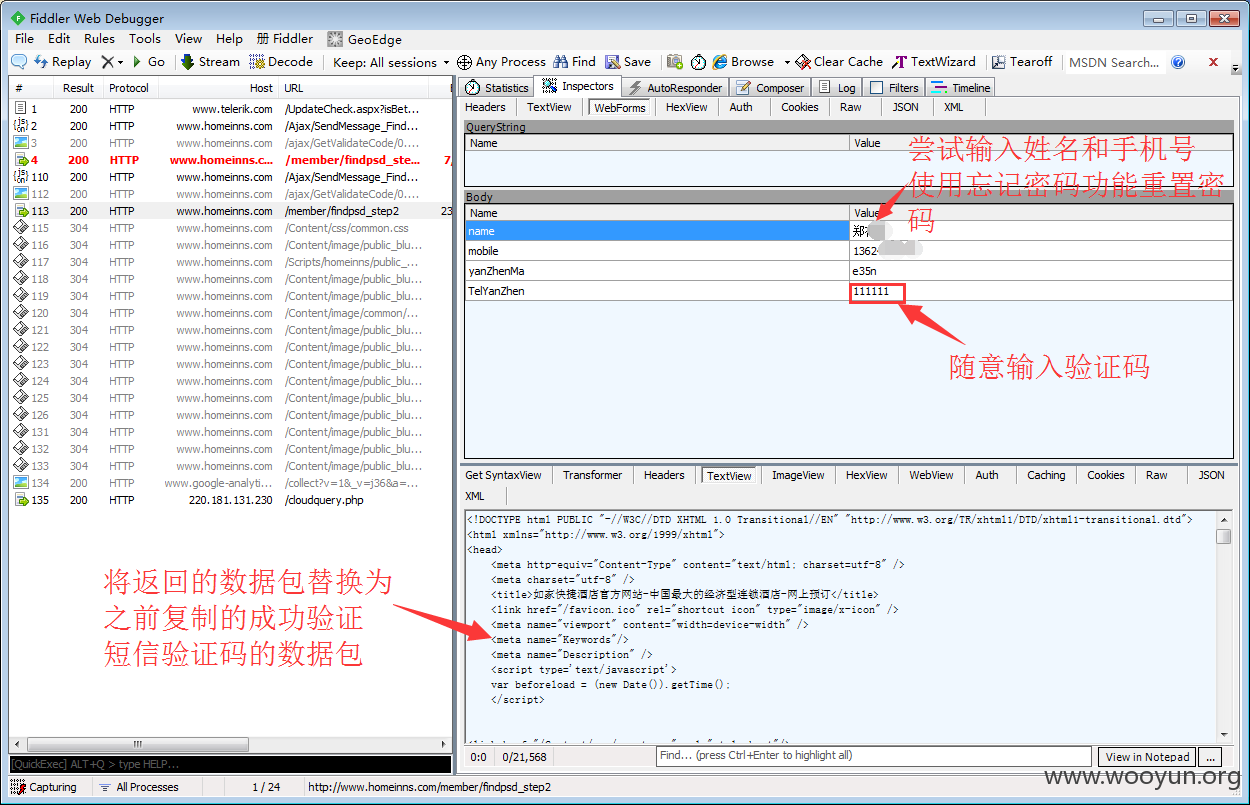Click the comment (speech bubble) toolbar icon
This screenshot has height=805, width=1250.
pyautogui.click(x=19, y=62)
